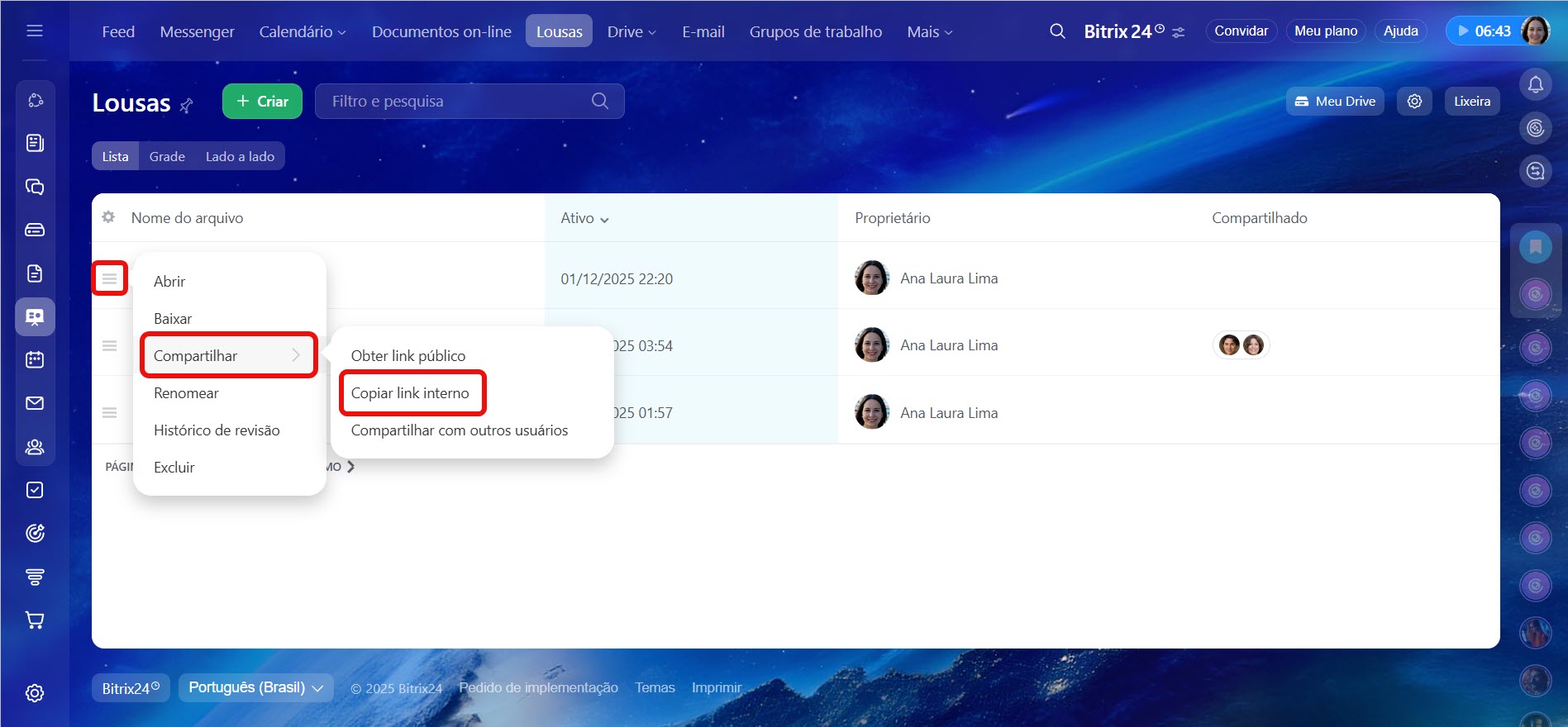1568x727 pixels.
Task: Select Copiar link interno option
Action: (410, 393)
